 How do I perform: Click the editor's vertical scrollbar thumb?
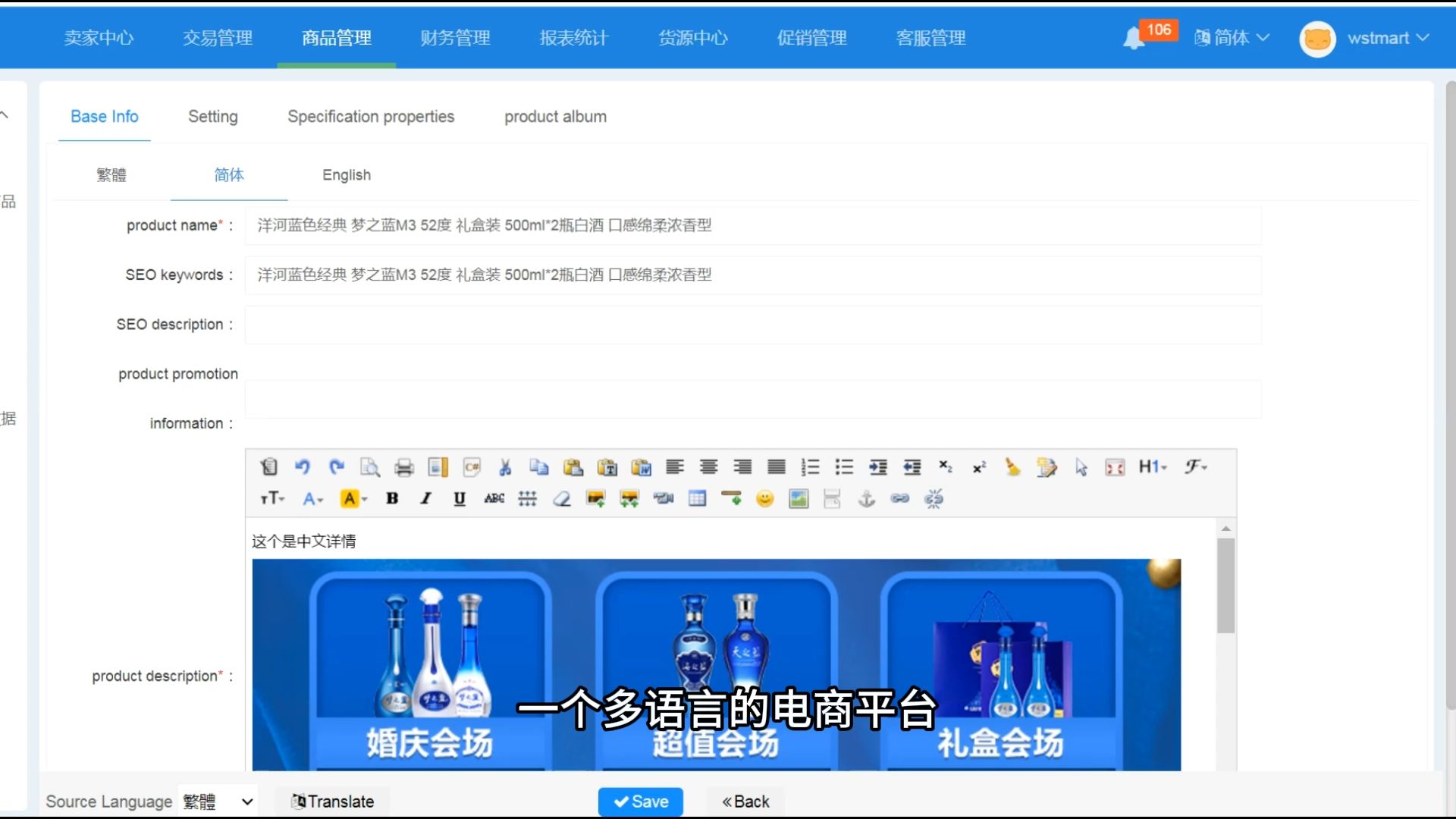pyautogui.click(x=1225, y=585)
